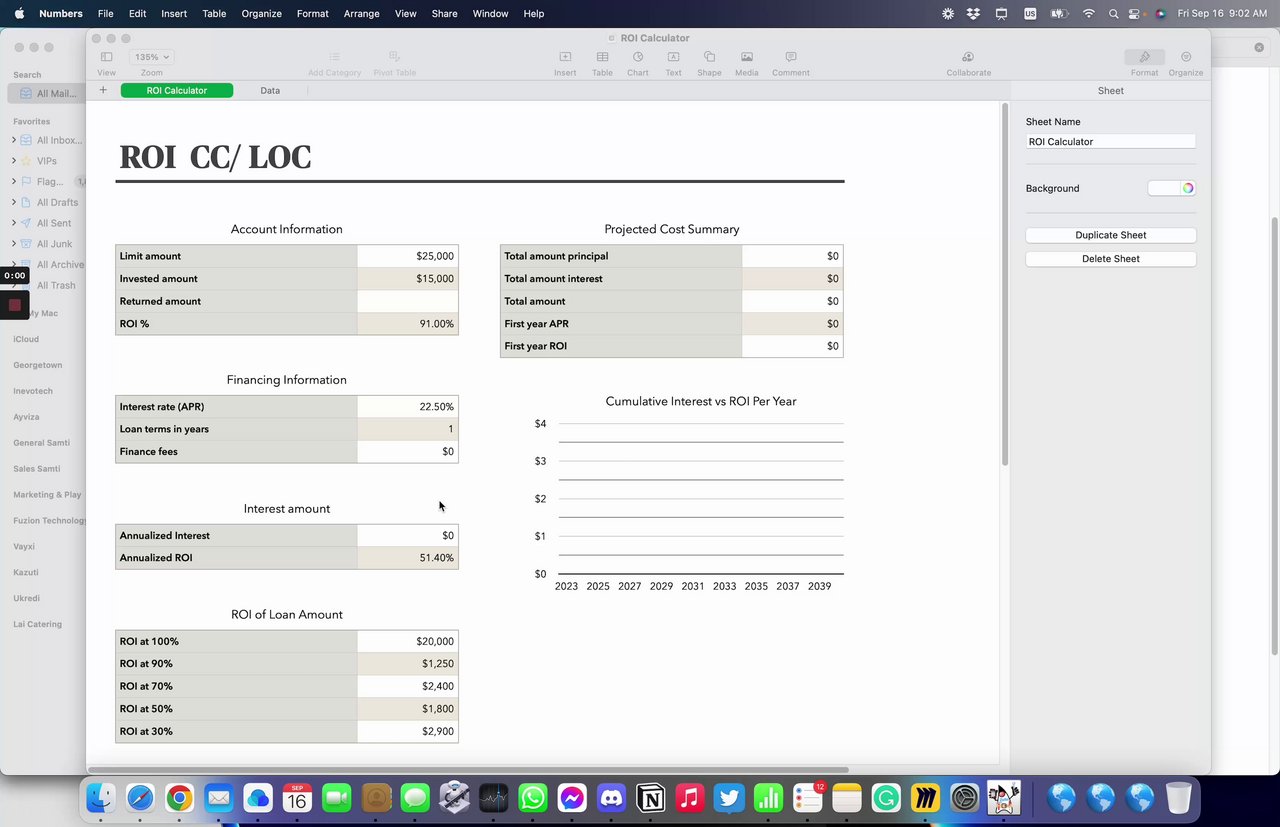
Task: Select the Interest rate 22.50% cell
Action: pos(408,407)
